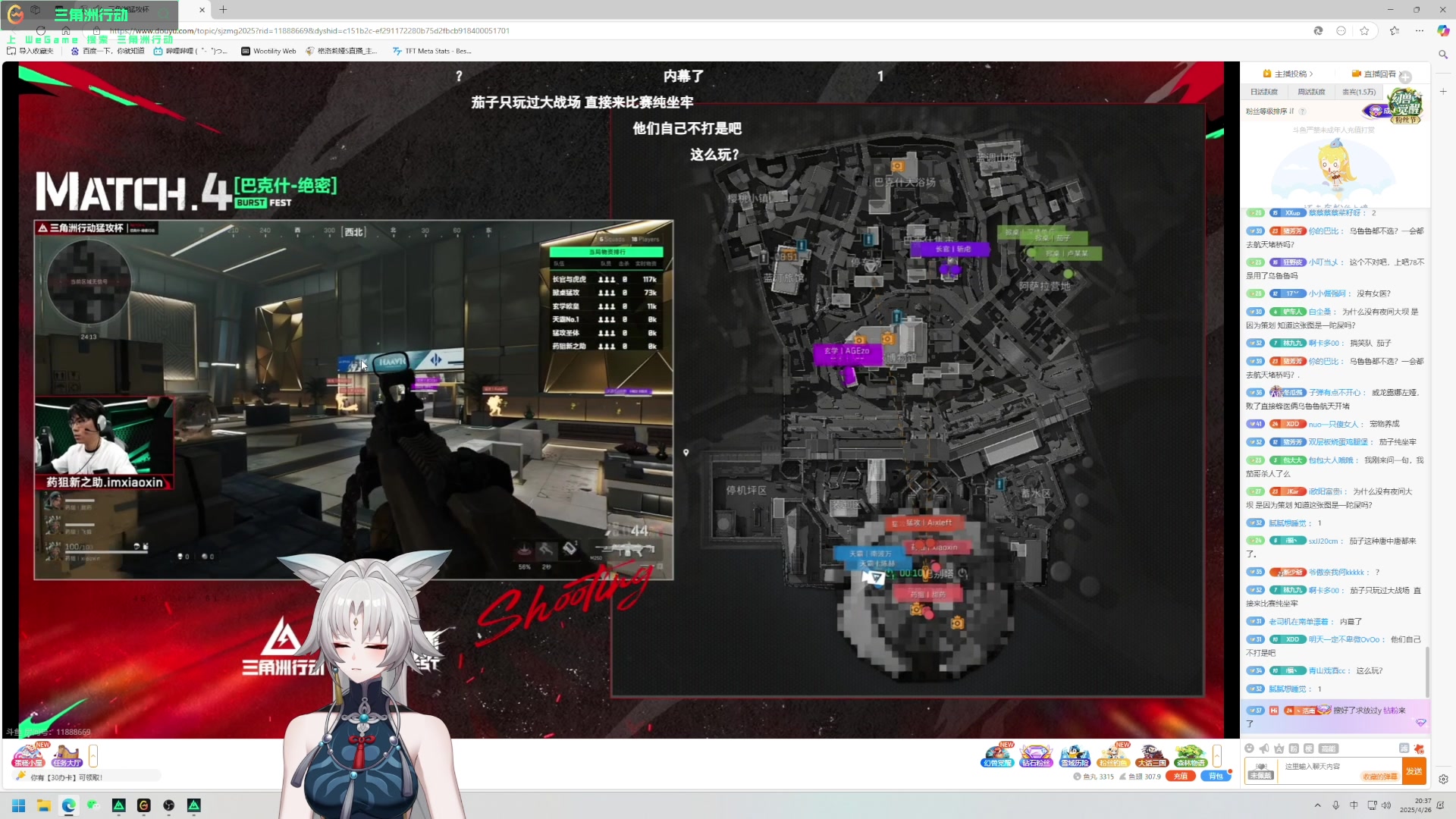Open the 雪域历险 activity icon
This screenshot has height=819, width=1456.
tap(1075, 755)
